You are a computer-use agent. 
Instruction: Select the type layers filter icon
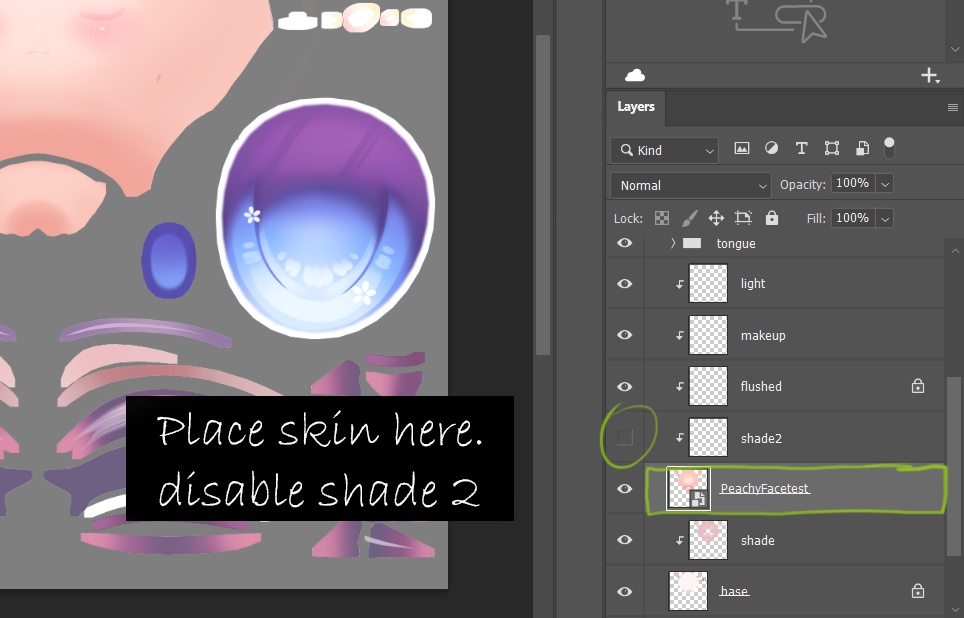tap(801, 148)
